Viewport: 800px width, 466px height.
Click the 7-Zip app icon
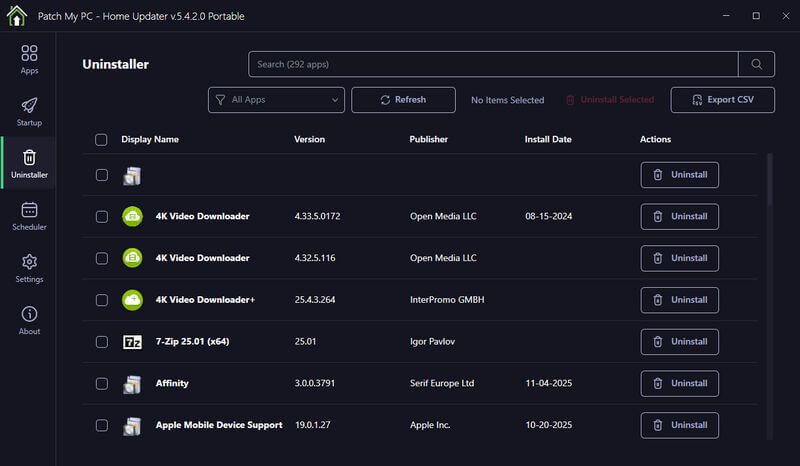click(x=132, y=342)
